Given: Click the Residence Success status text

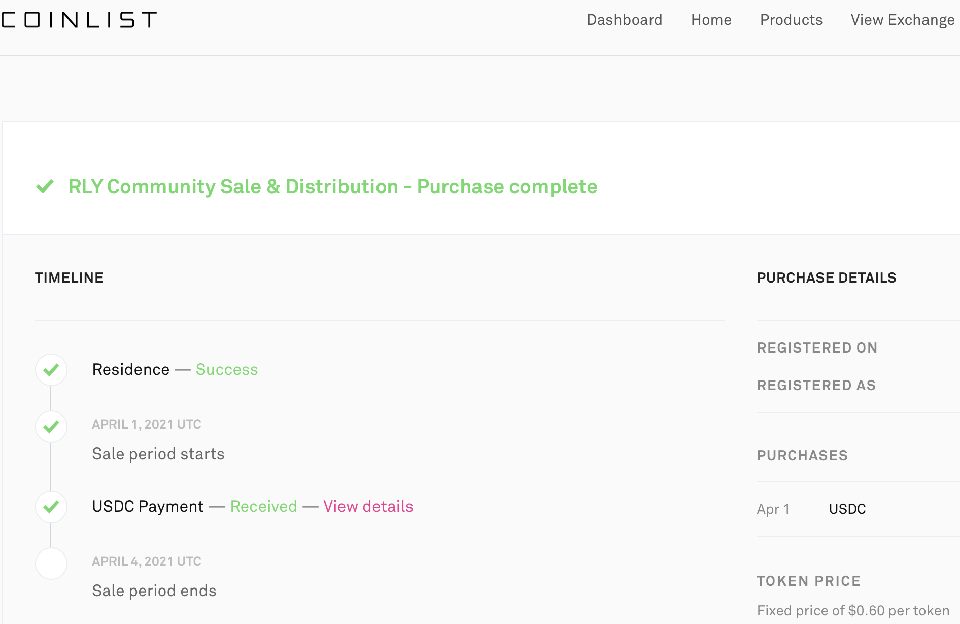Looking at the screenshot, I should coord(227,370).
